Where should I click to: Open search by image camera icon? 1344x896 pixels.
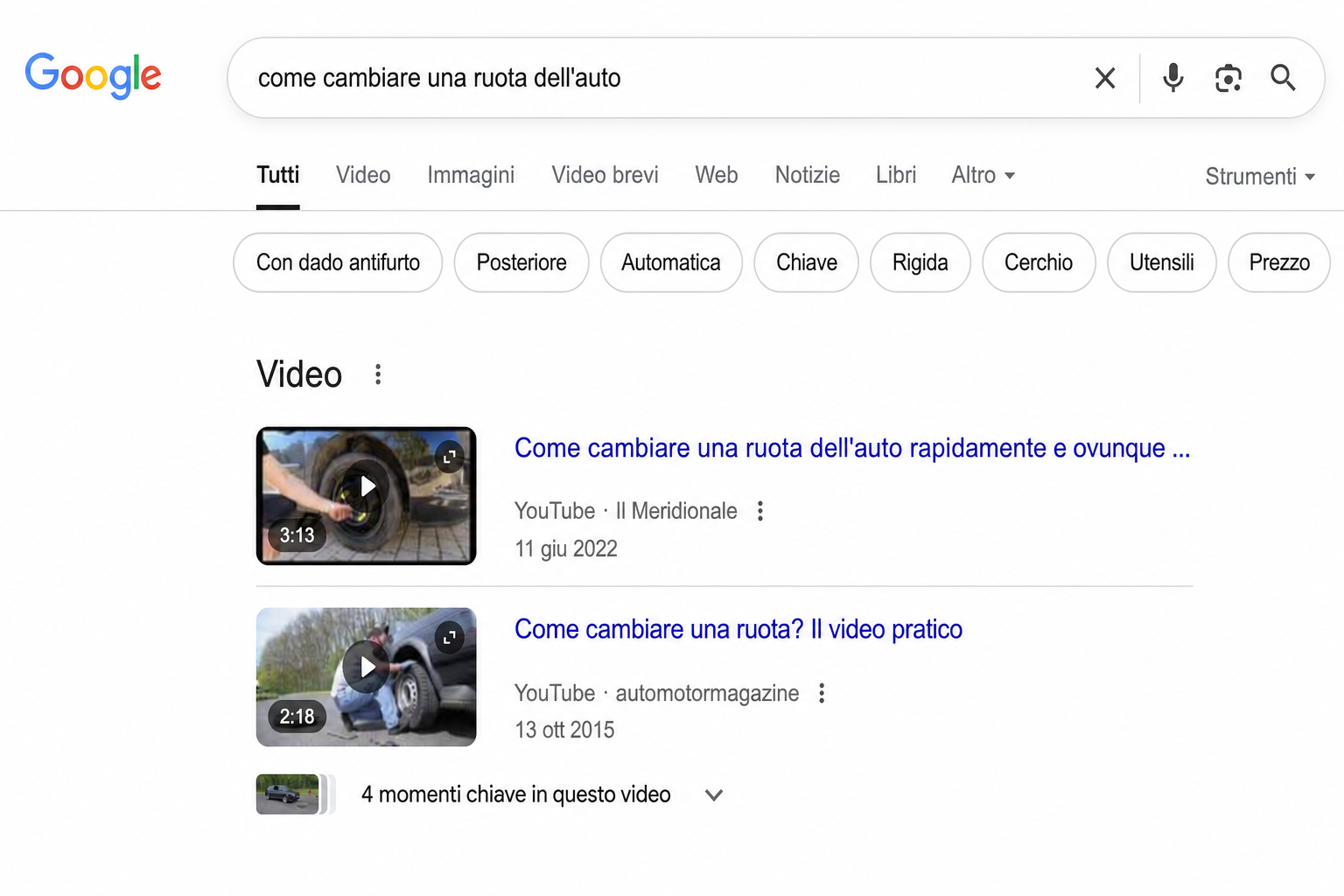pyautogui.click(x=1228, y=78)
